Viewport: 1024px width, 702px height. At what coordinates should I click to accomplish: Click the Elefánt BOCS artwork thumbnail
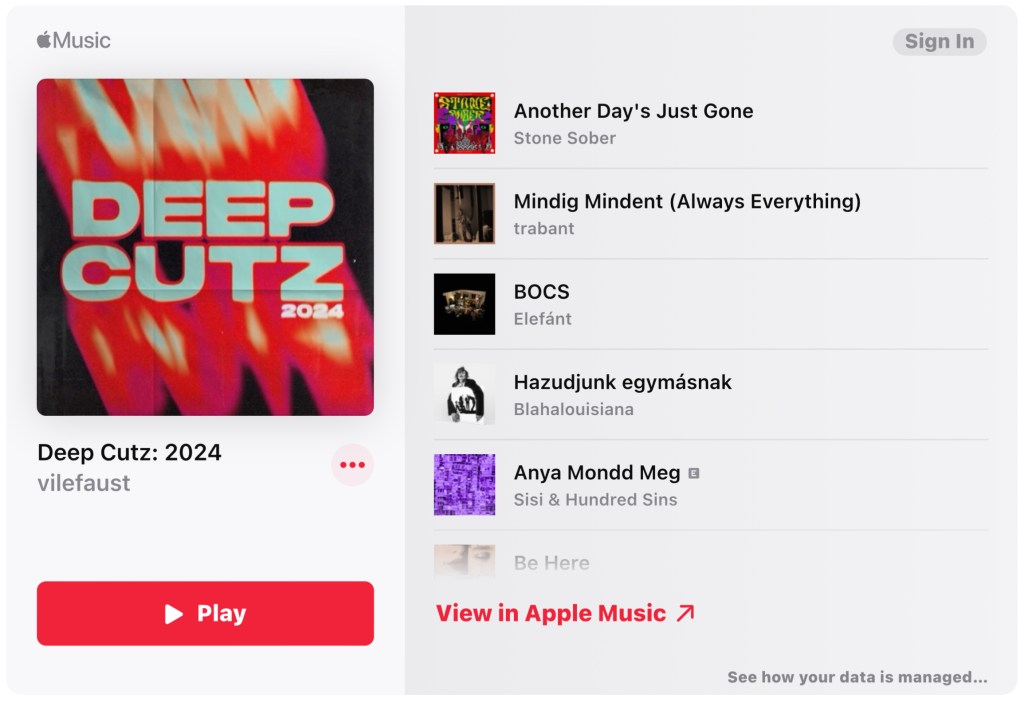pos(464,304)
